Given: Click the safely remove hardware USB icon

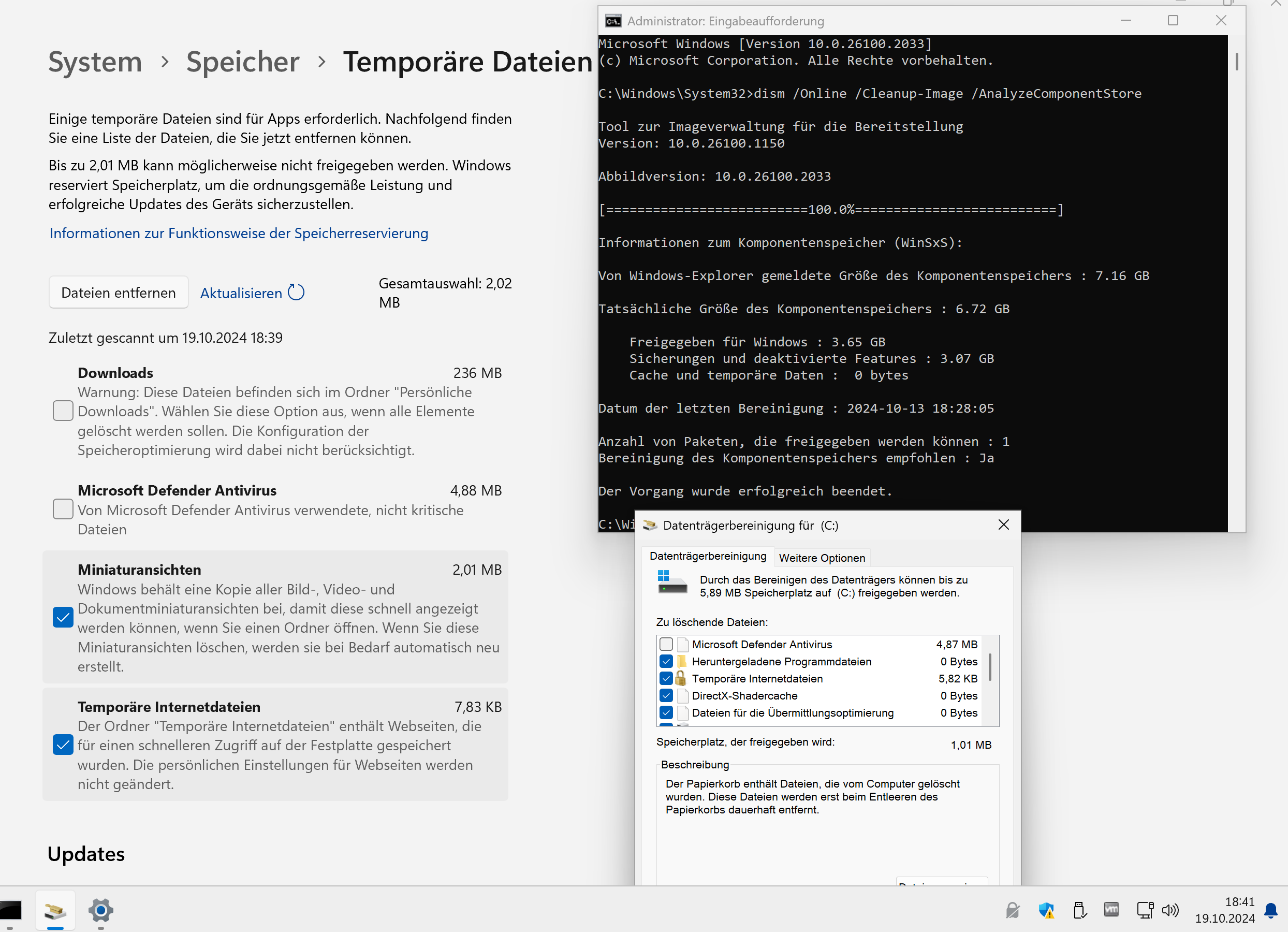Looking at the screenshot, I should click(x=1079, y=910).
